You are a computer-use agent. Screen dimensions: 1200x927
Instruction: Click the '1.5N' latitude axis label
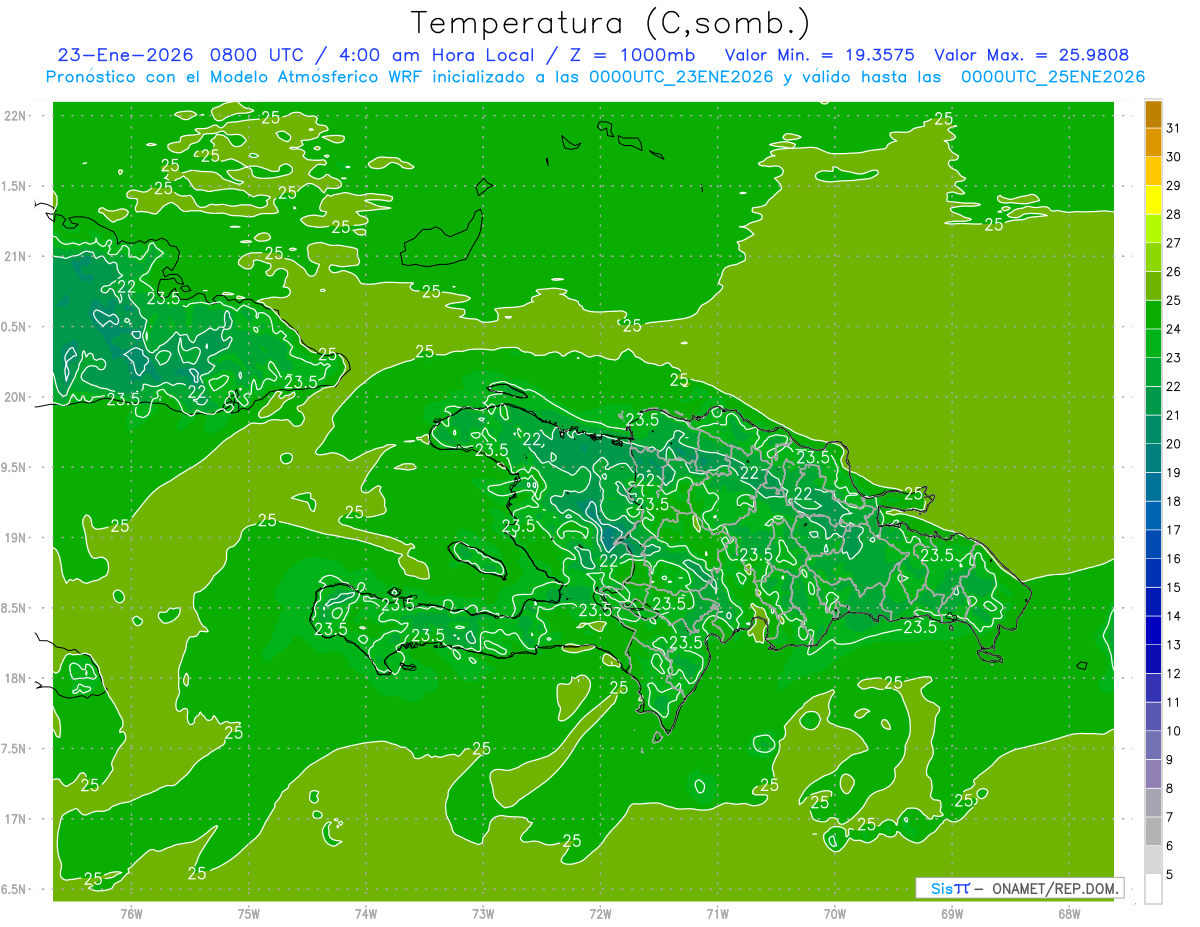click(14, 186)
